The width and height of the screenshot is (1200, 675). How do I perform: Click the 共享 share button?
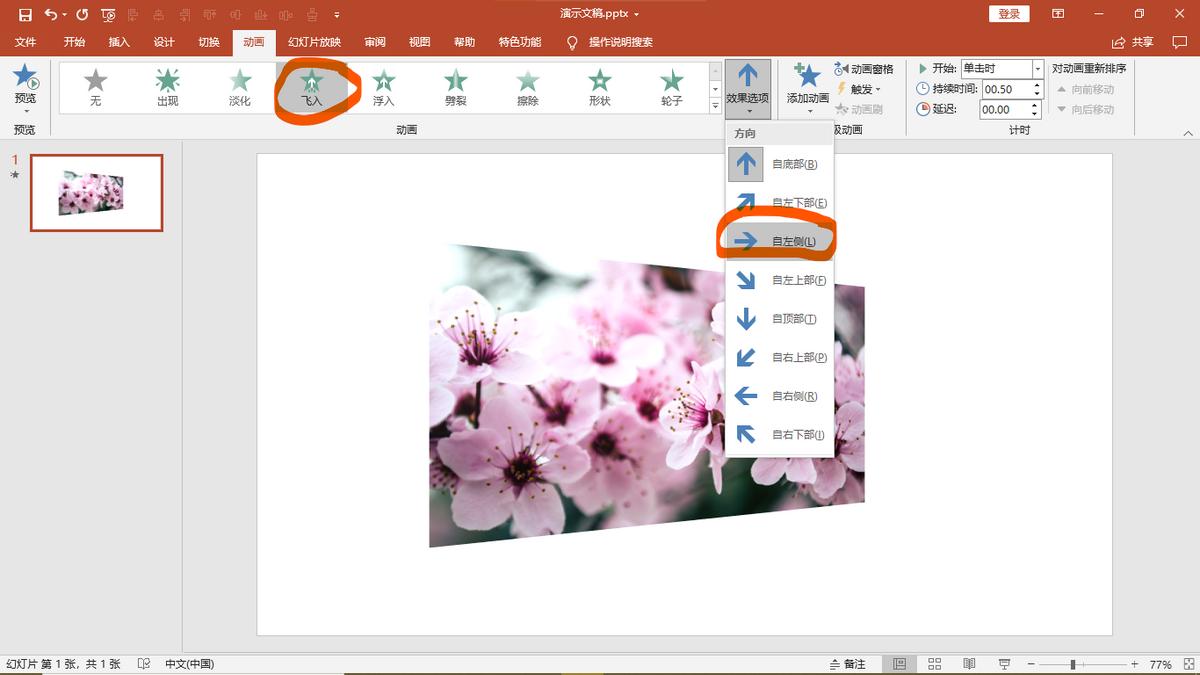(x=1133, y=42)
